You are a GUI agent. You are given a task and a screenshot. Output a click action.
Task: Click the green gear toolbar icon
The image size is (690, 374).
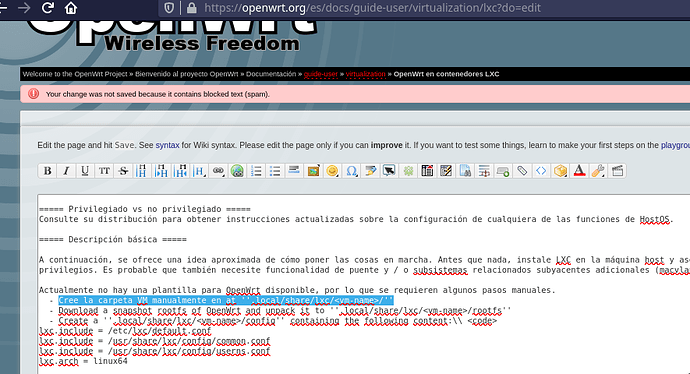[x=408, y=171]
